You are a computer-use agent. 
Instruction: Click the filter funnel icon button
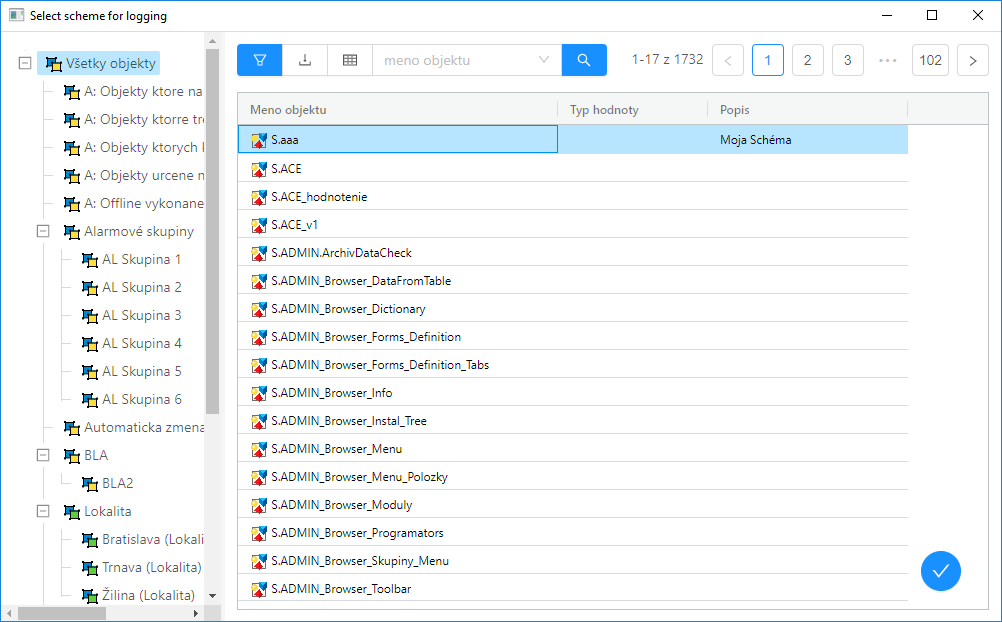(260, 60)
